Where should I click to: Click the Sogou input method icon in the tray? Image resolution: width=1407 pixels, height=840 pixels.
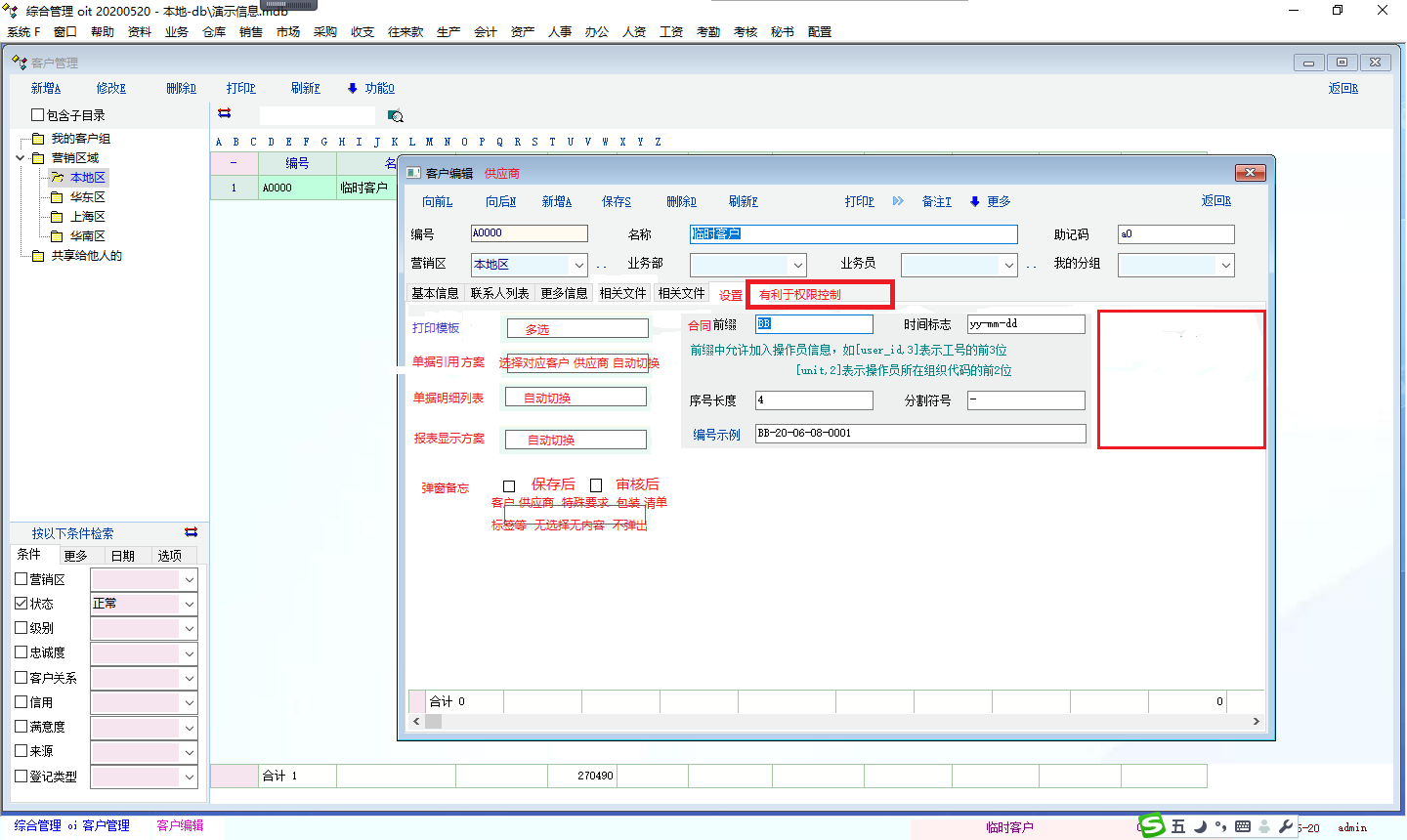(1153, 826)
